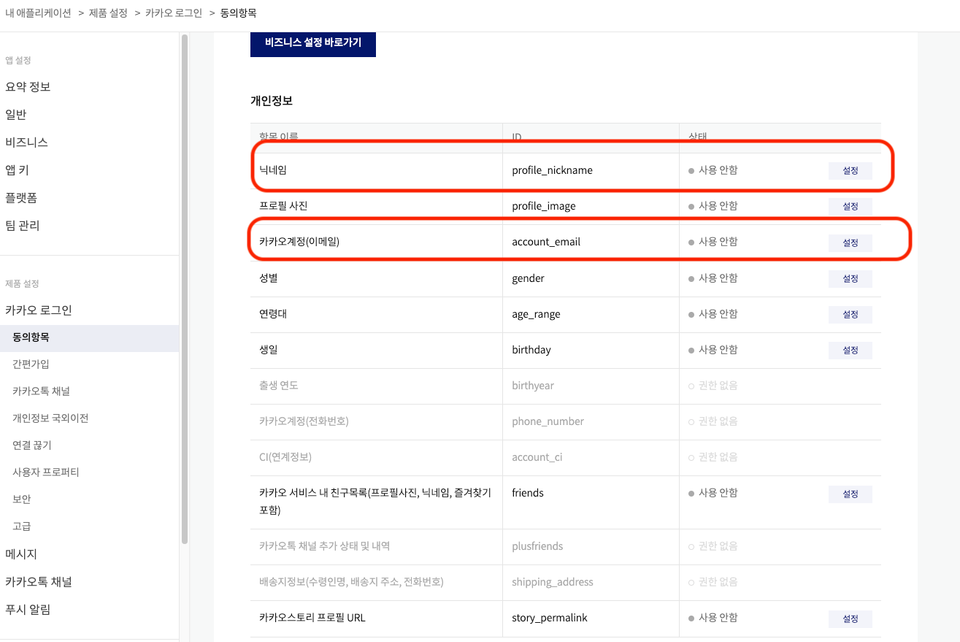Image resolution: width=960 pixels, height=642 pixels.
Task: Open 푸시 알림 in the sidebar
Action: 28,610
